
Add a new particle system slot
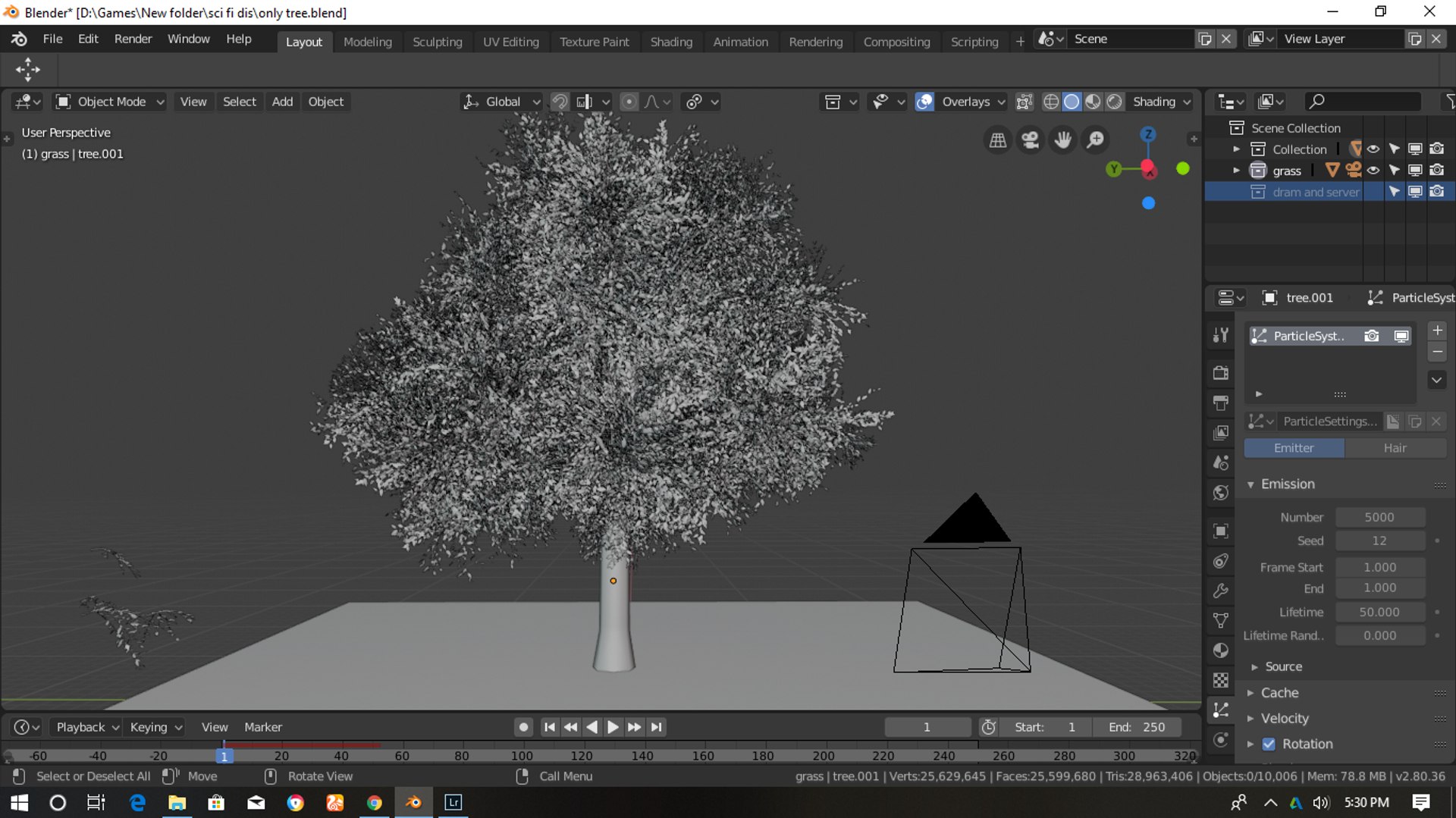coord(1437,331)
